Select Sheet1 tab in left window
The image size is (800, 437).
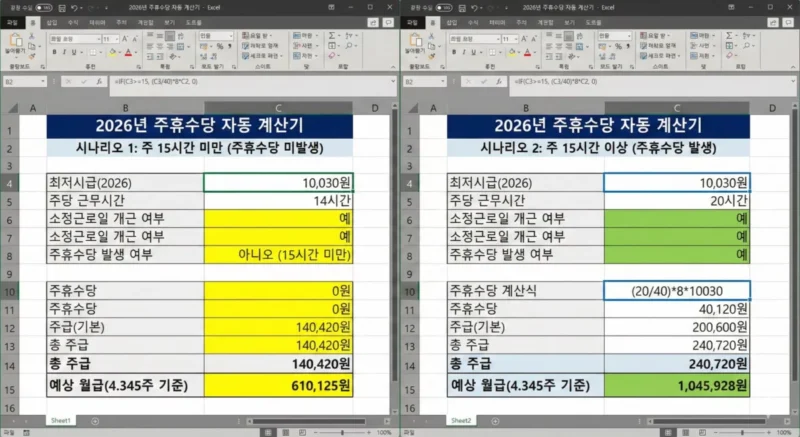60,421
